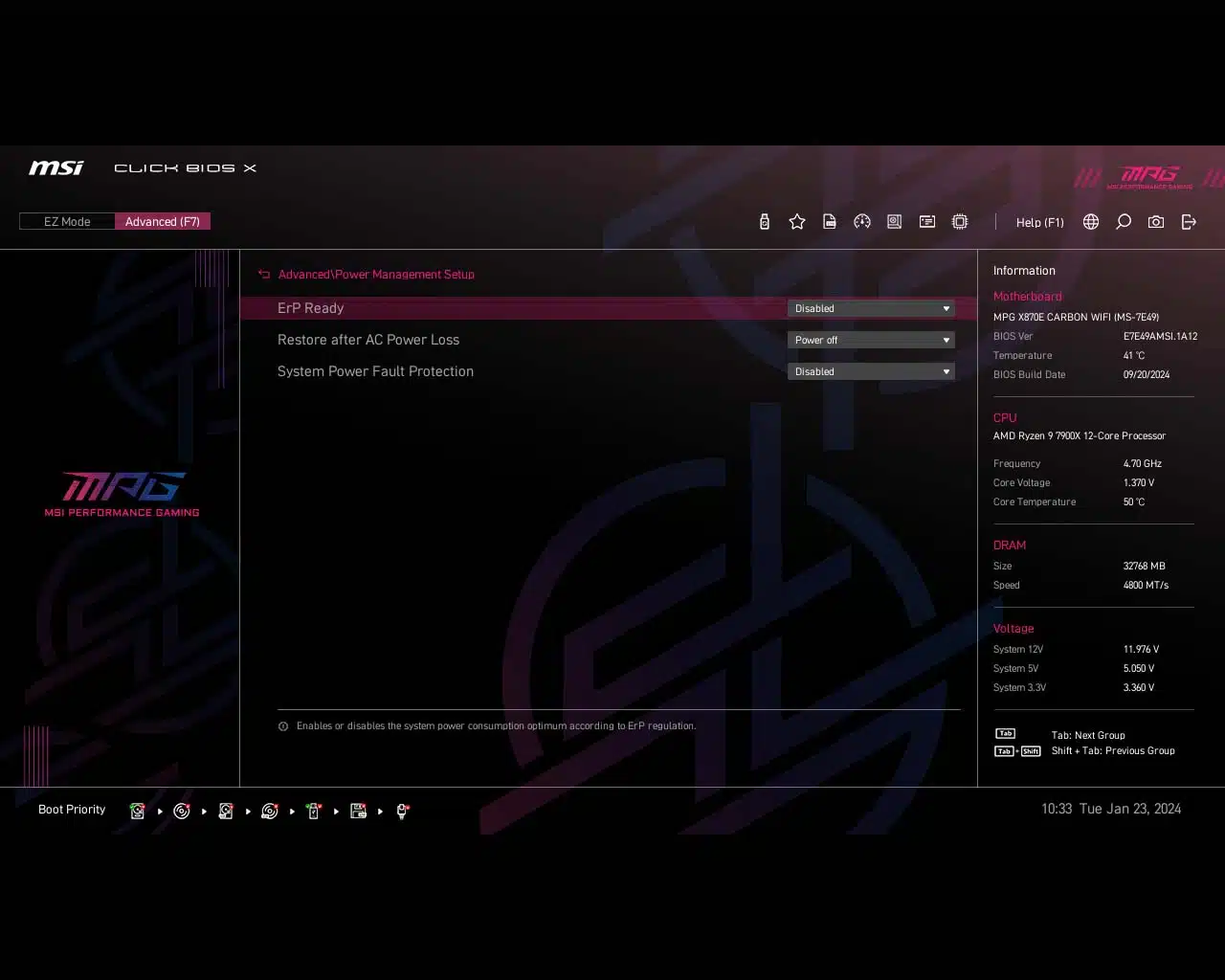Select the last Boot Priority device, network plug
Image resolution: width=1225 pixels, height=980 pixels.
click(402, 812)
